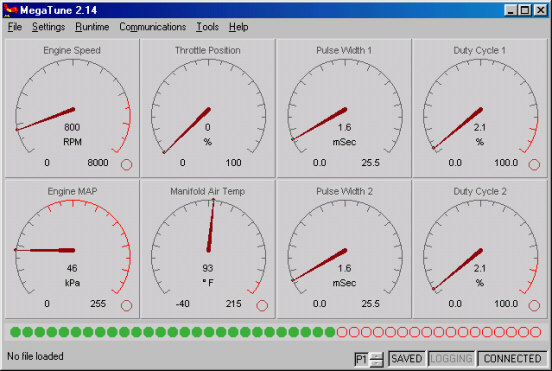The width and height of the screenshot is (552, 371).
Task: Click the No file loaded status text
Action: coord(35,356)
